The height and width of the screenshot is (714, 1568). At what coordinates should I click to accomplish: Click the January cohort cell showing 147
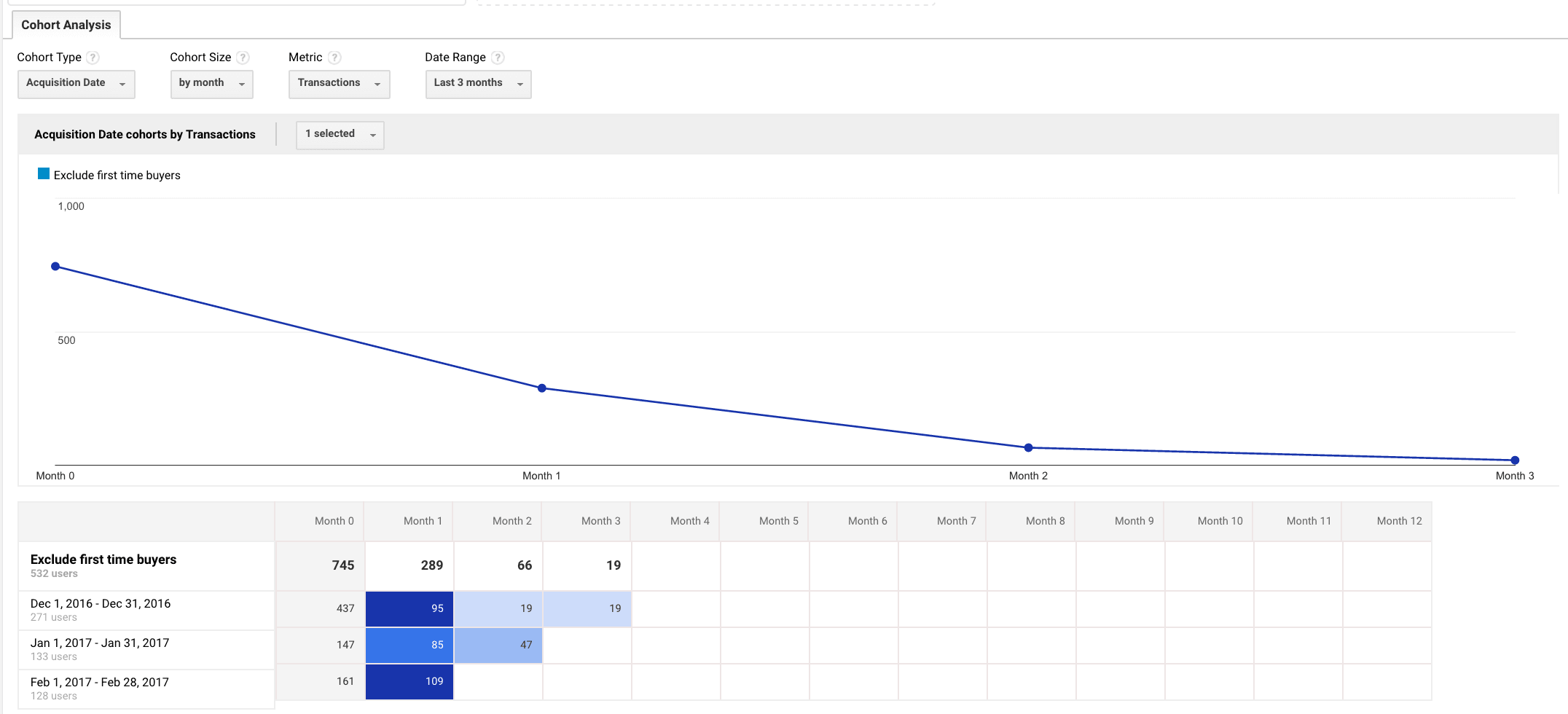pyautogui.click(x=320, y=645)
